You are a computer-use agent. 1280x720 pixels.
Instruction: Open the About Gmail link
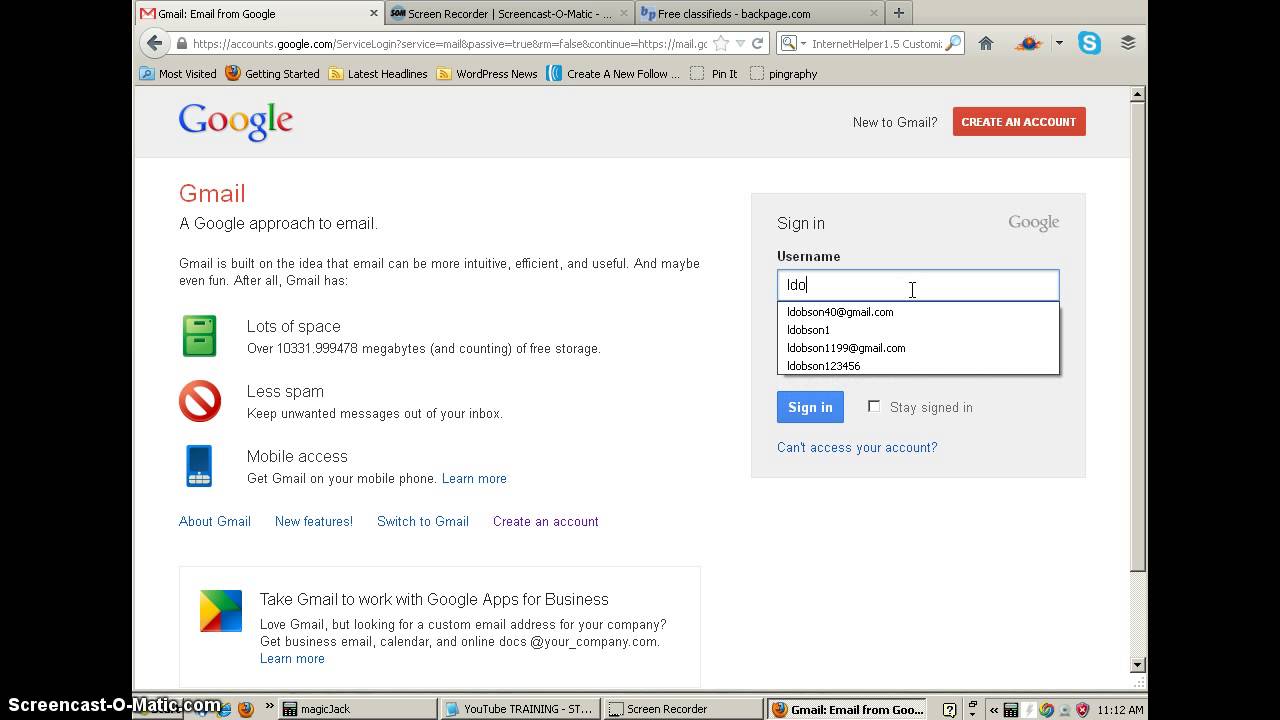click(x=215, y=521)
